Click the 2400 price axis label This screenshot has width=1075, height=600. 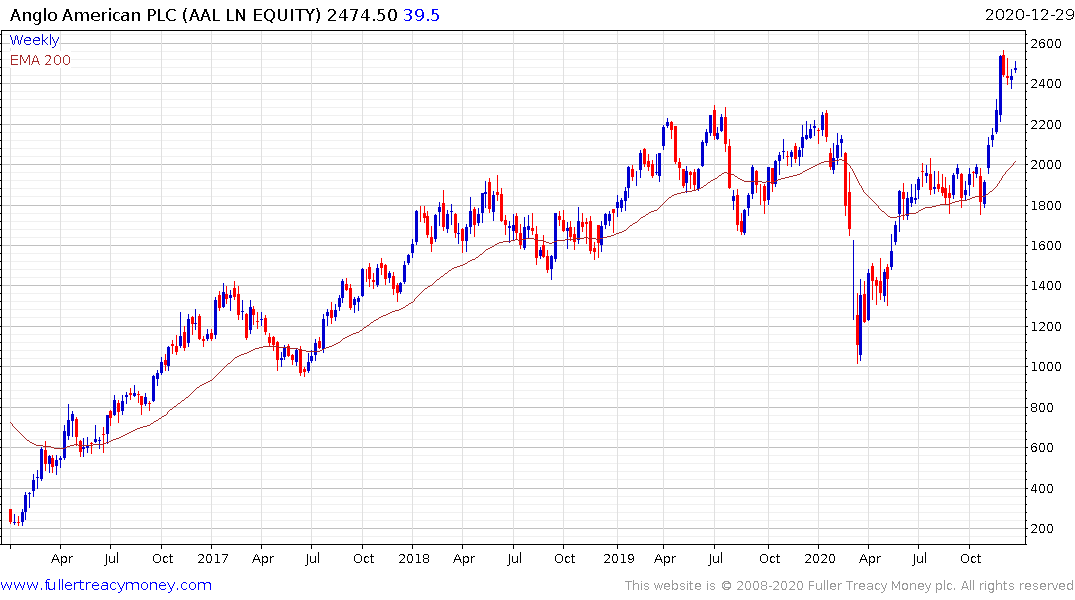[x=1046, y=84]
